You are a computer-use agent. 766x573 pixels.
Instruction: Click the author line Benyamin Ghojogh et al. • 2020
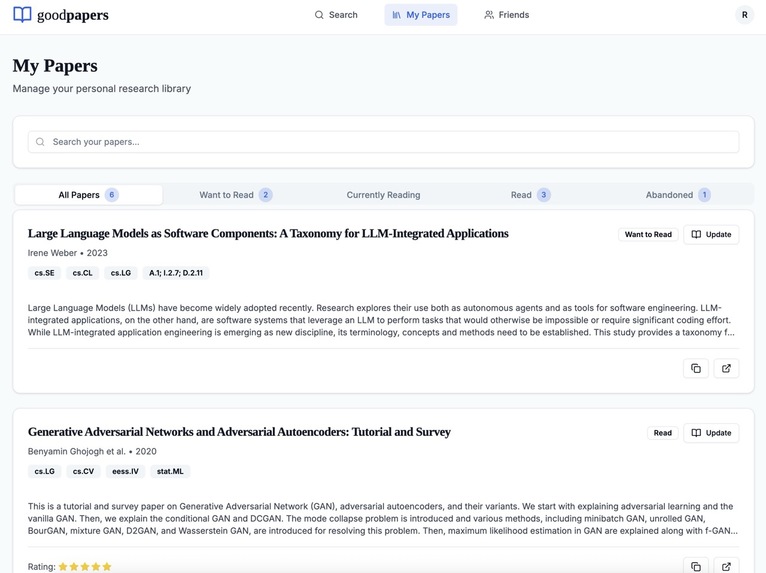point(92,451)
